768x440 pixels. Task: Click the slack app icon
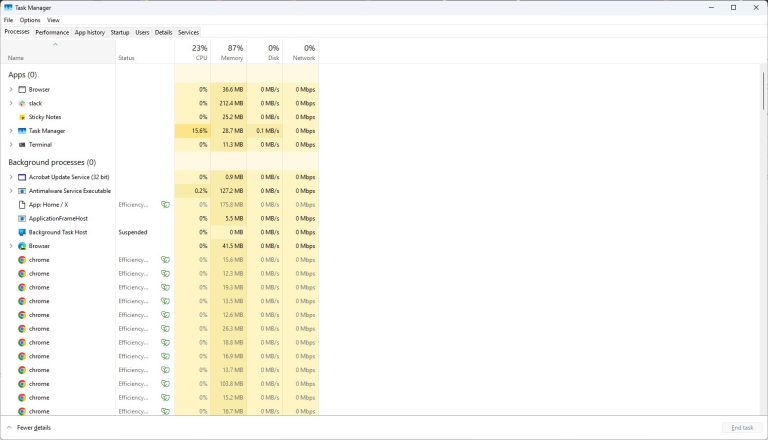22,103
